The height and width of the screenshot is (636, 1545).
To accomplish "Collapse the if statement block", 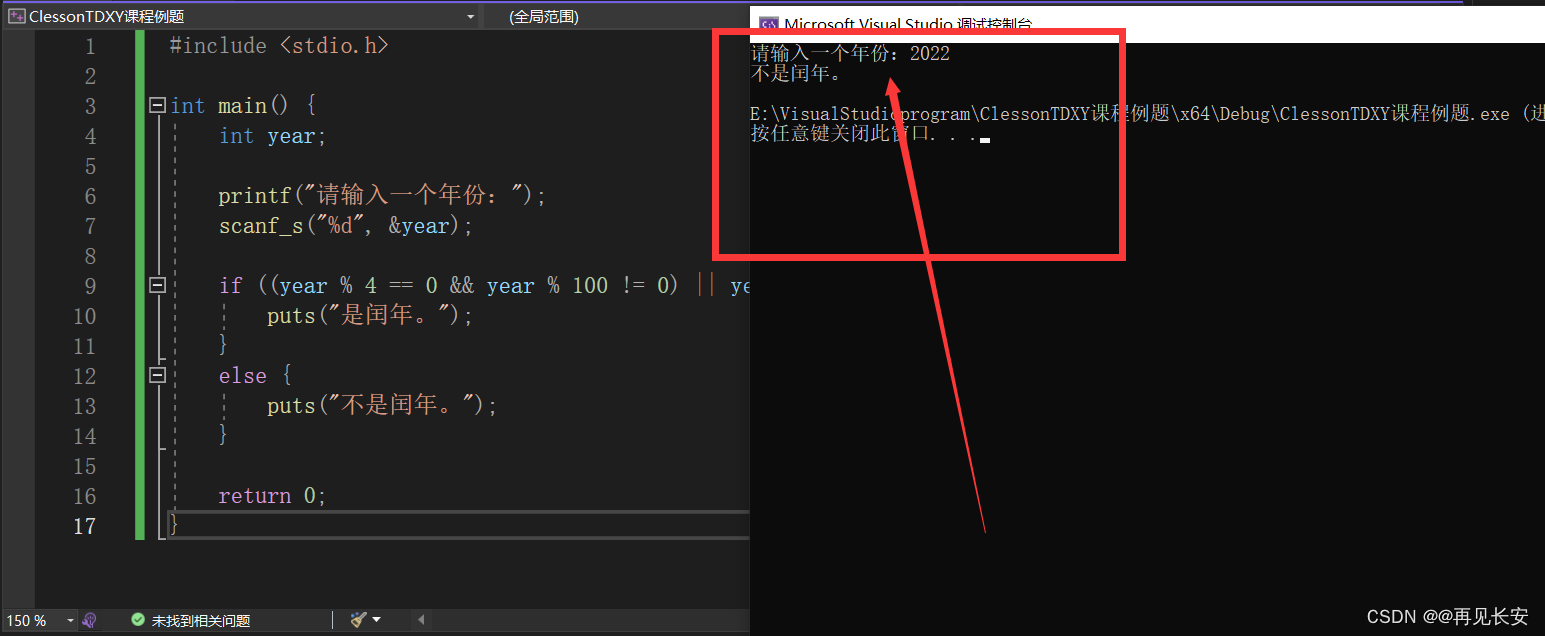I will [x=157, y=285].
